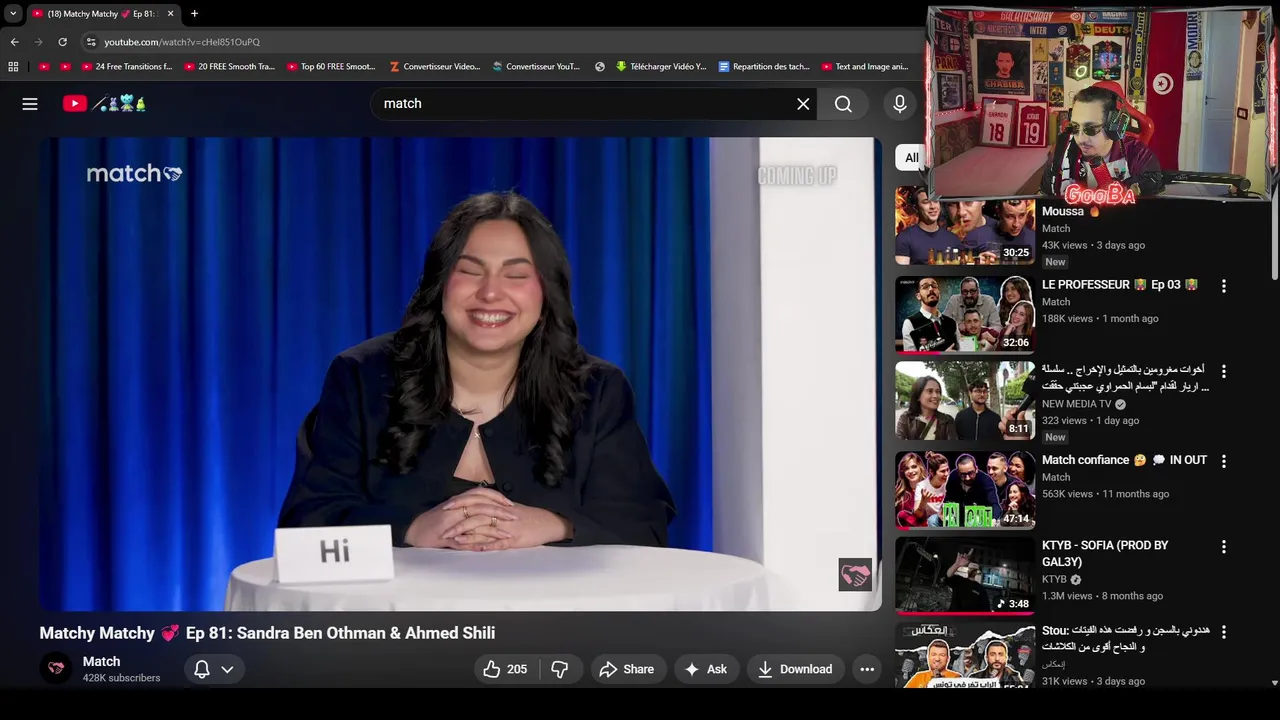Click the 'Match confiance' video title

point(1124,460)
